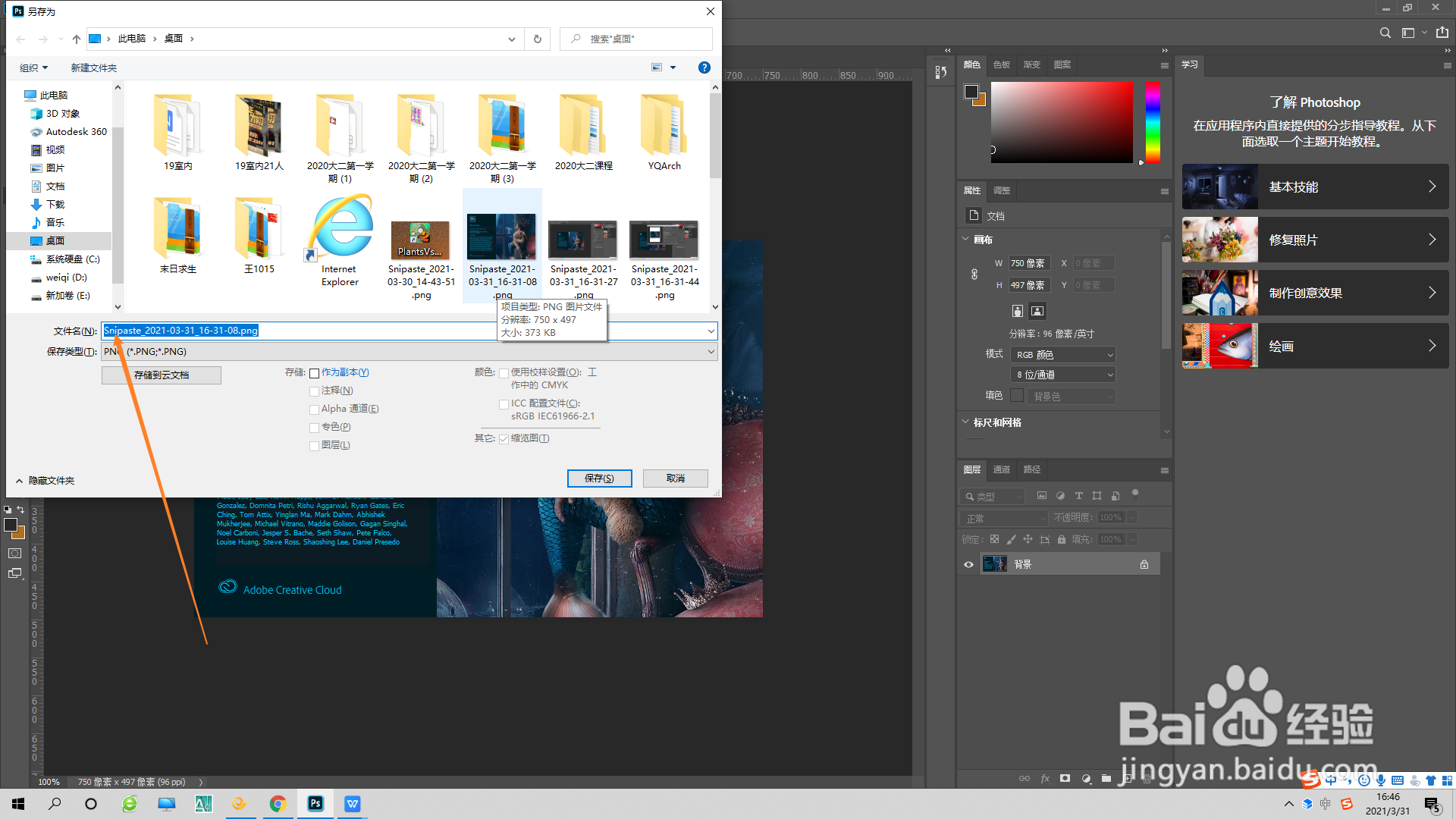Image resolution: width=1456 pixels, height=819 pixels.
Task: Open the notification center
Action: point(1432,805)
